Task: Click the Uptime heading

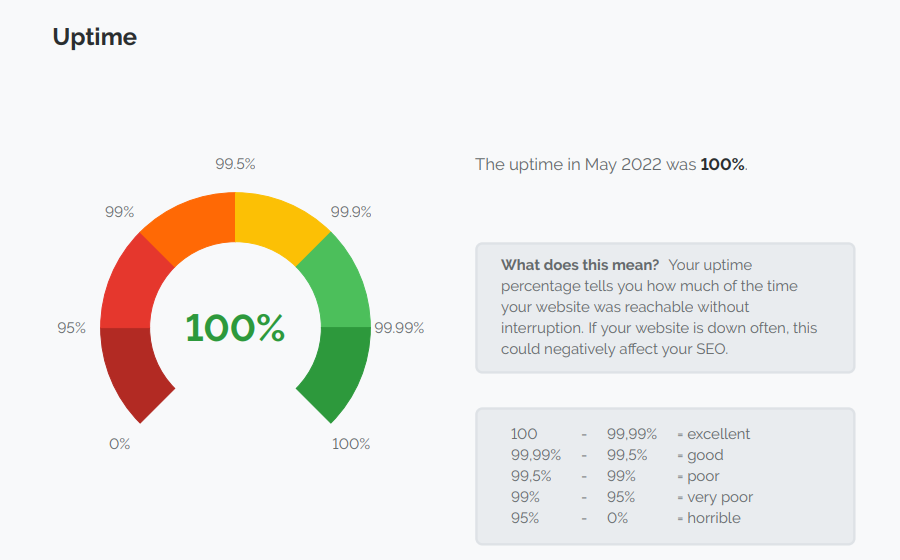Action: point(94,38)
